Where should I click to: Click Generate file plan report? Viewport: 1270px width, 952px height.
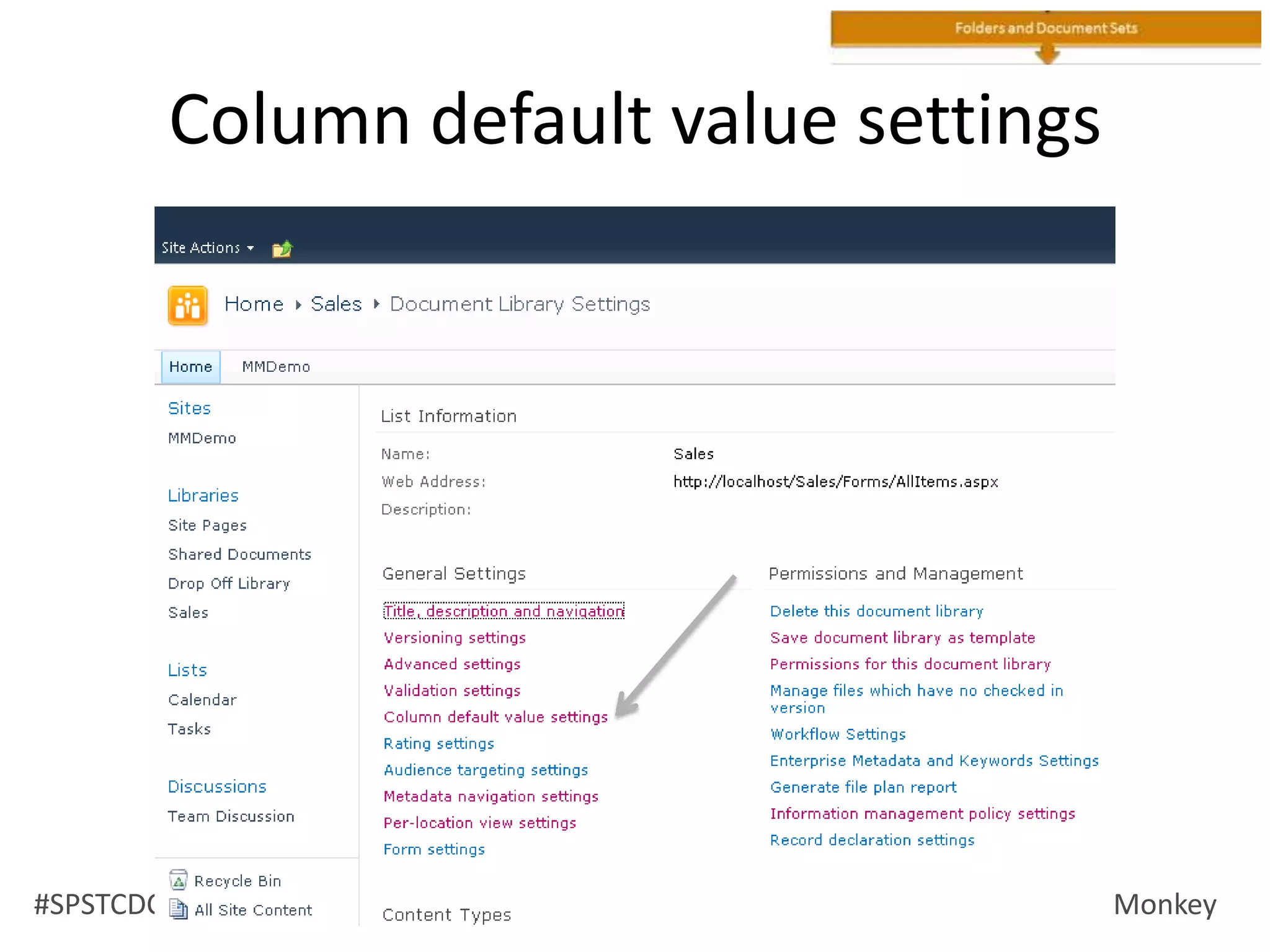(x=863, y=787)
